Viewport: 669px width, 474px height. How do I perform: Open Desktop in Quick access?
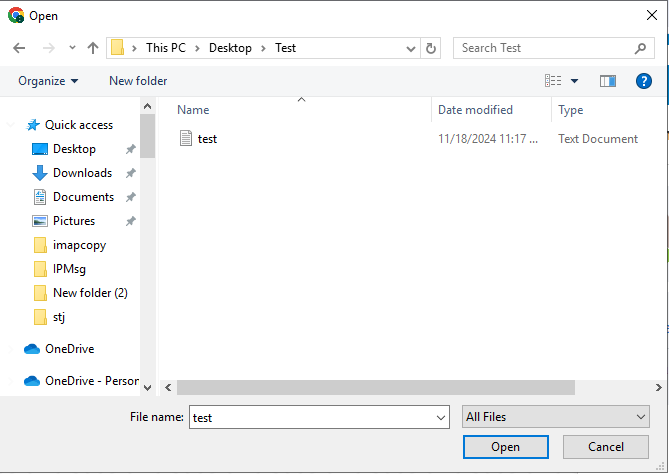(x=74, y=149)
